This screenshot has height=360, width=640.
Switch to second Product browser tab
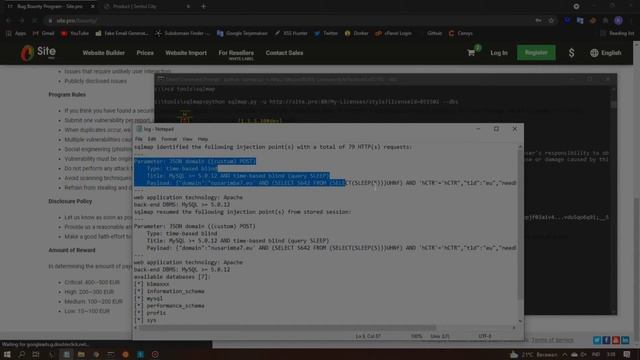pos(143,7)
